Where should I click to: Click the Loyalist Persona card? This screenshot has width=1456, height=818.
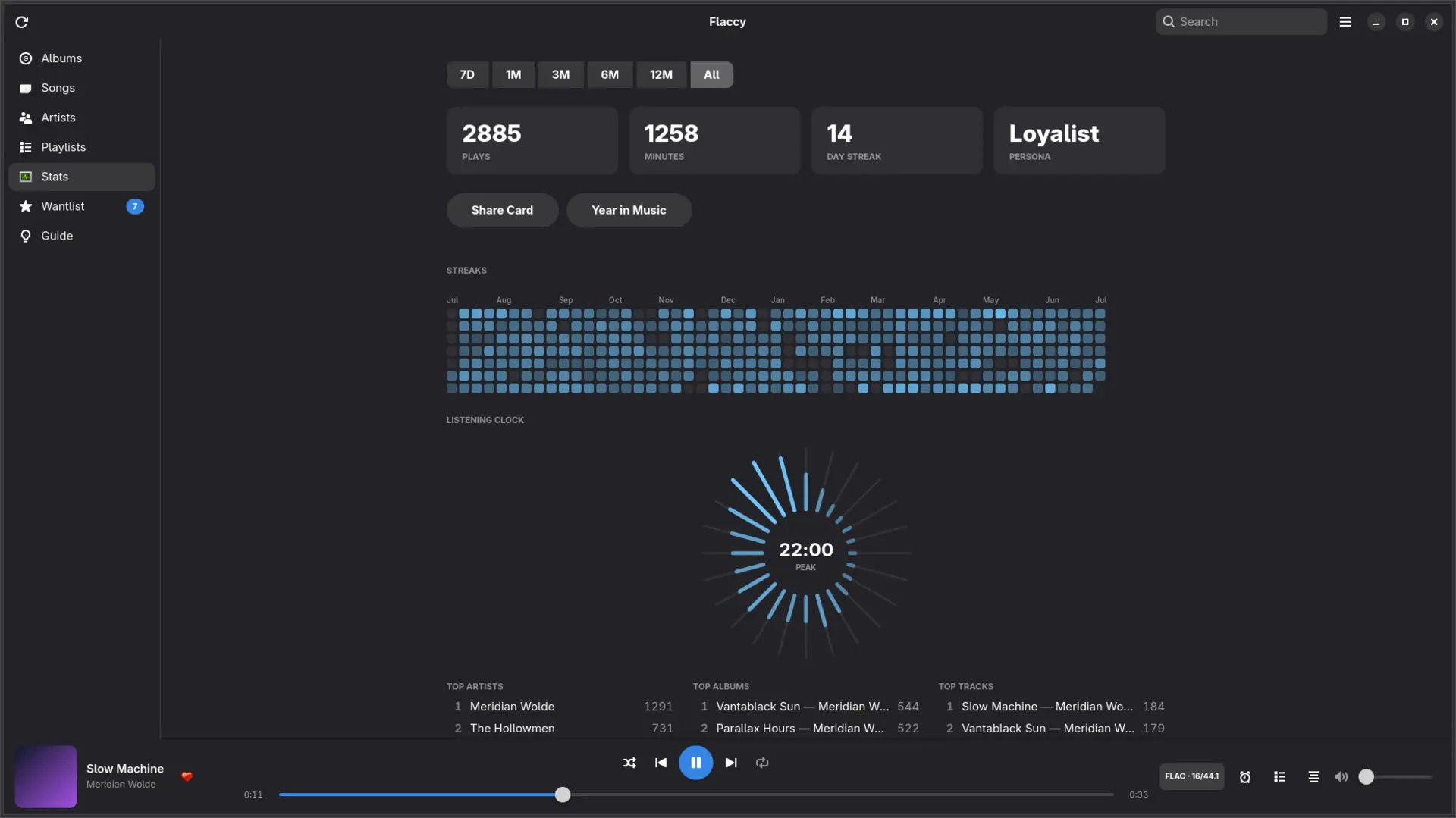[x=1079, y=140]
